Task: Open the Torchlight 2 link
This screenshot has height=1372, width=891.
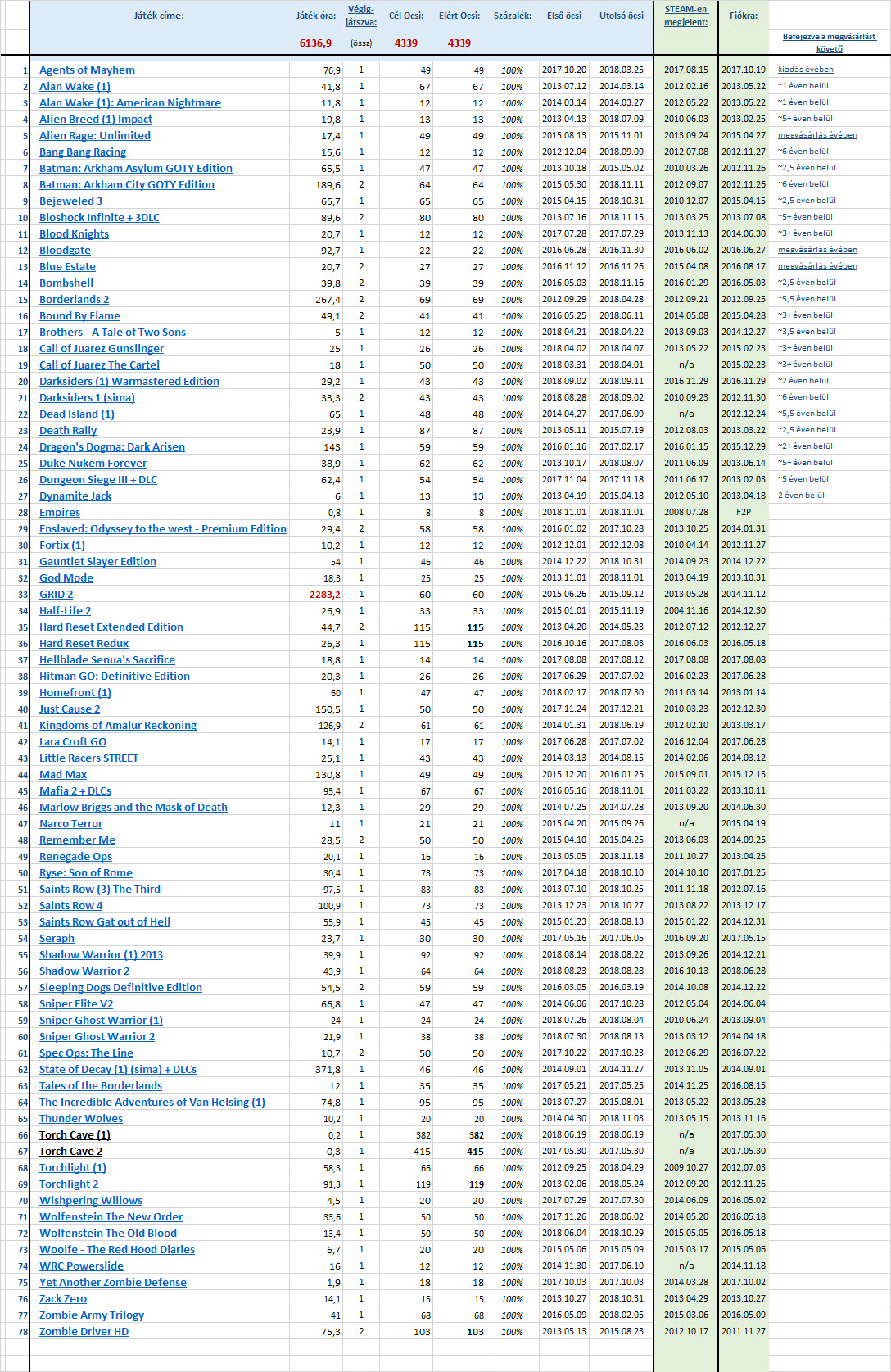Action: 69,1184
